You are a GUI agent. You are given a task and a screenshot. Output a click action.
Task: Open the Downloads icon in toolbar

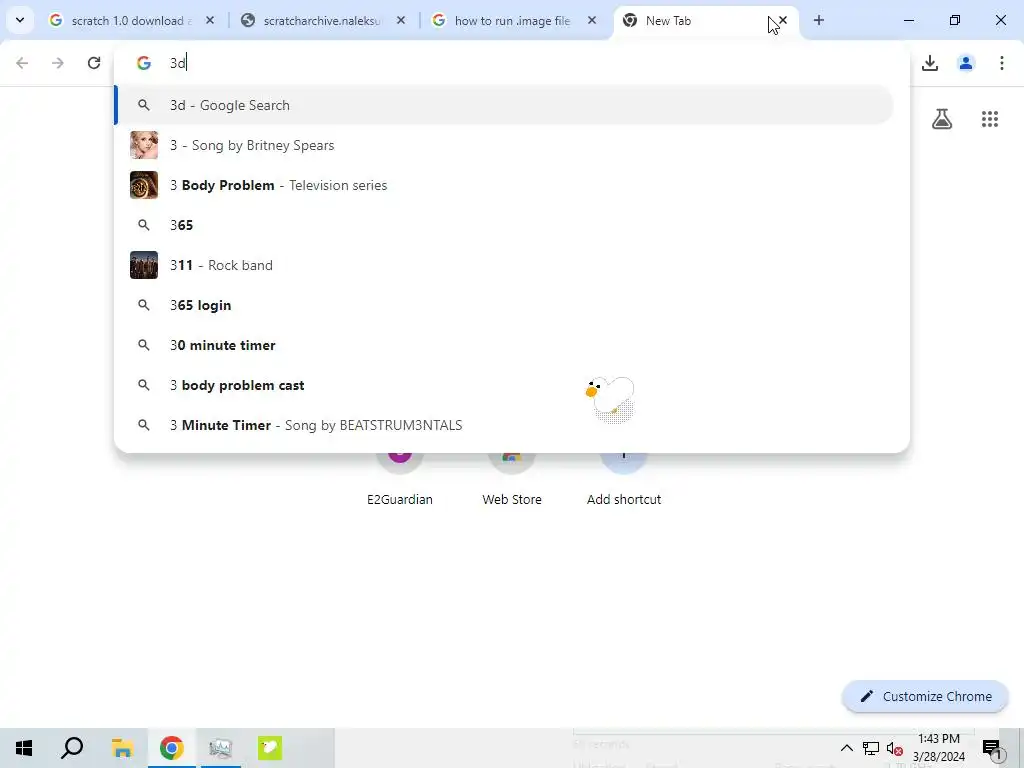[x=930, y=63]
